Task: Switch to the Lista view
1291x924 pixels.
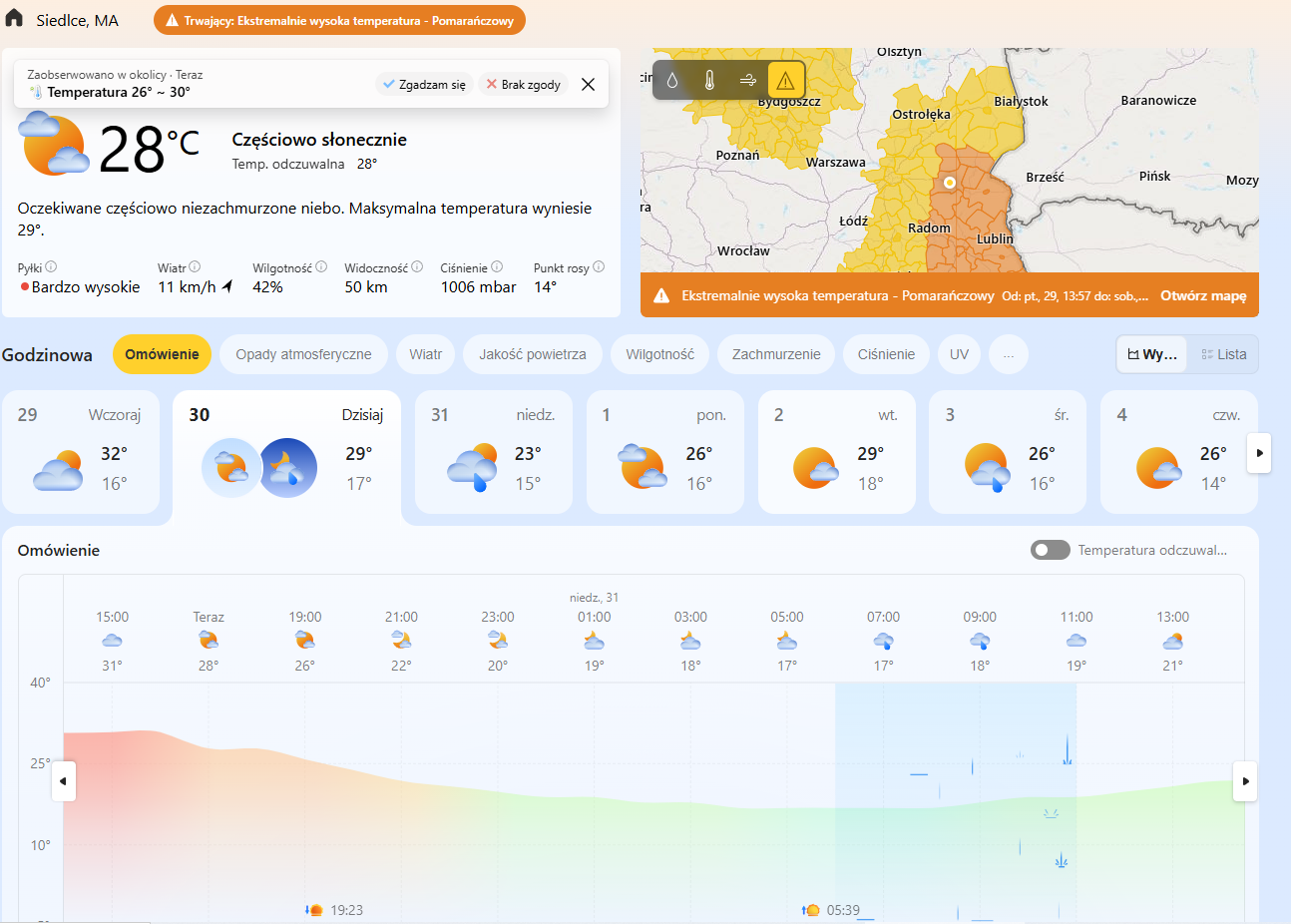Action: pos(1223,354)
